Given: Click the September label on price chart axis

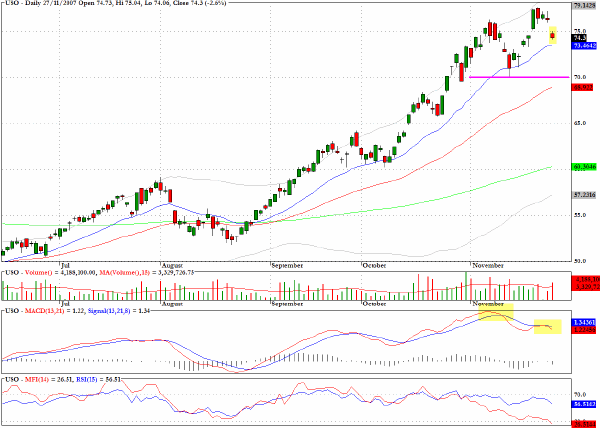Looking at the screenshot, I should pyautogui.click(x=287, y=265).
